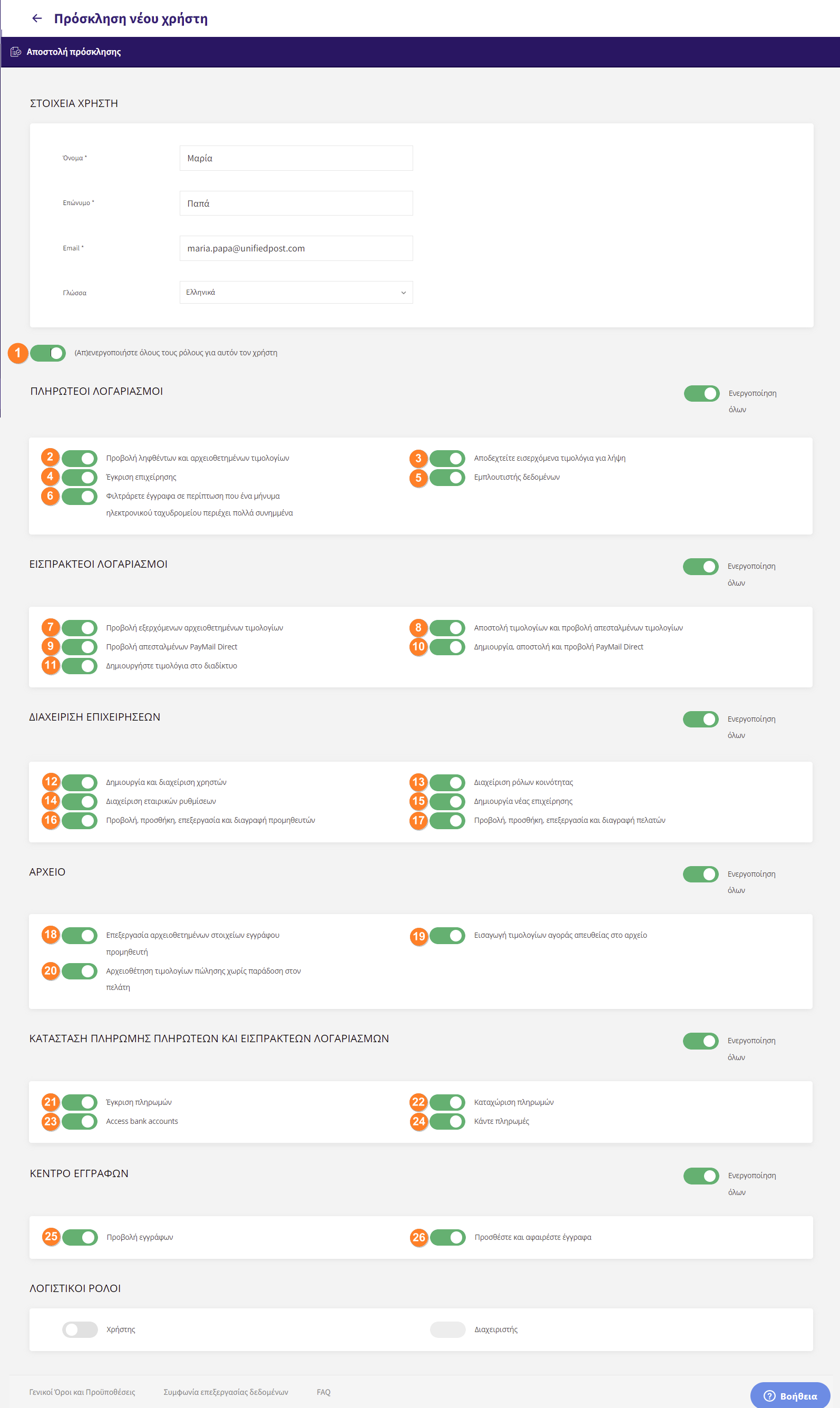Toggle Εμπλουτιστής δεδομένων switch
840x1408 pixels.
point(447,477)
